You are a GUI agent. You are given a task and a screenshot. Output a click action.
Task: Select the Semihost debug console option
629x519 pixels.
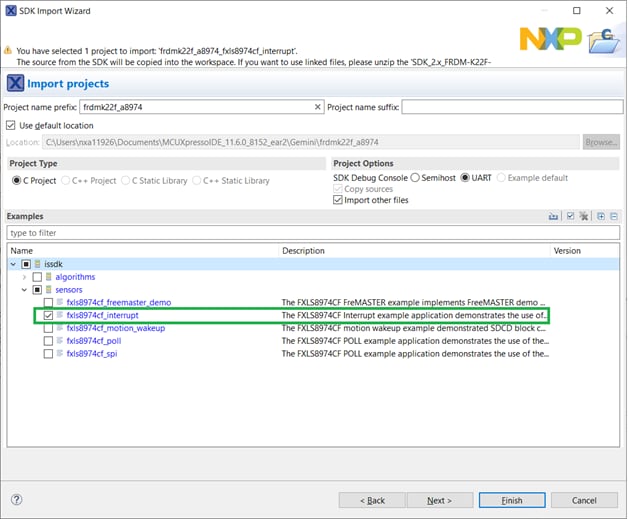point(415,178)
